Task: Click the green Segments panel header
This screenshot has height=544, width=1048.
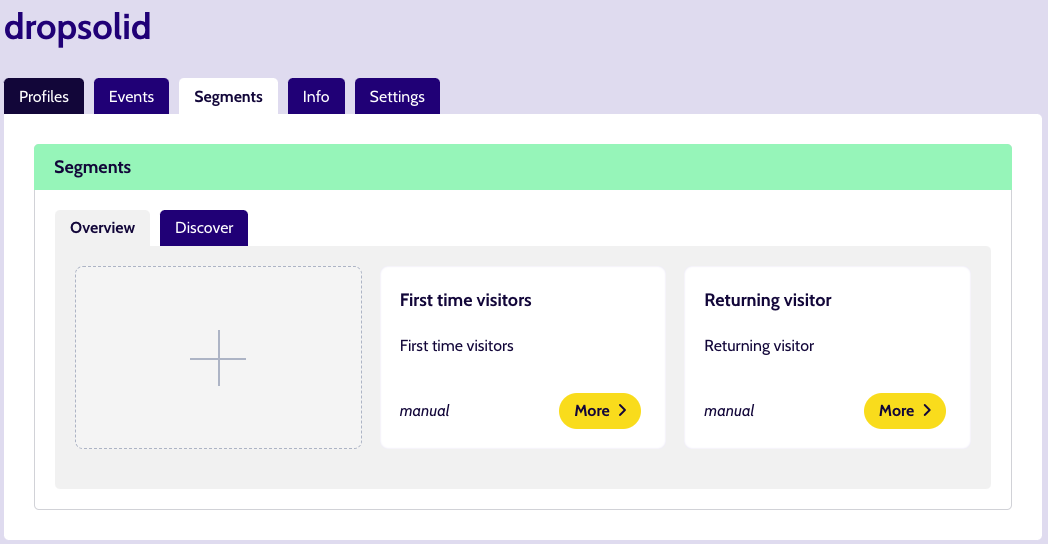Action: (523, 167)
